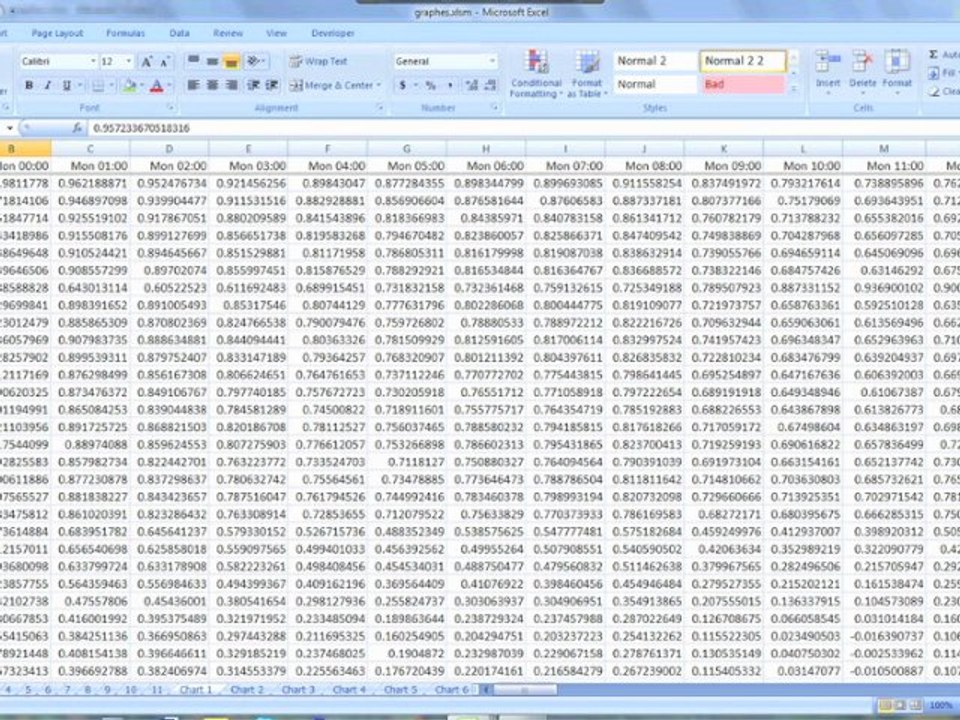Screen dimensions: 960x720
Task: Apply red font color
Action: point(157,86)
